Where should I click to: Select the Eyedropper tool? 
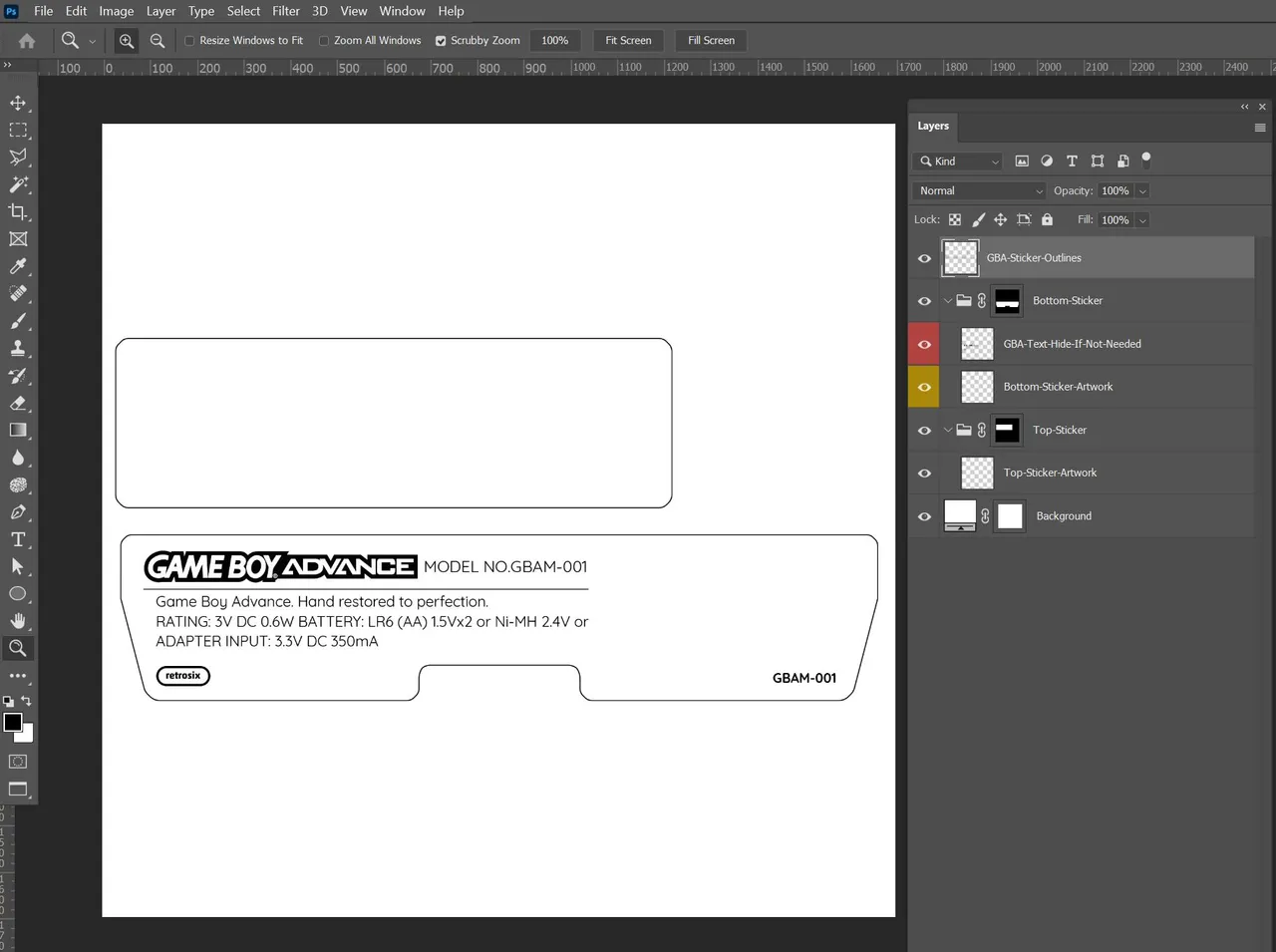point(18,266)
